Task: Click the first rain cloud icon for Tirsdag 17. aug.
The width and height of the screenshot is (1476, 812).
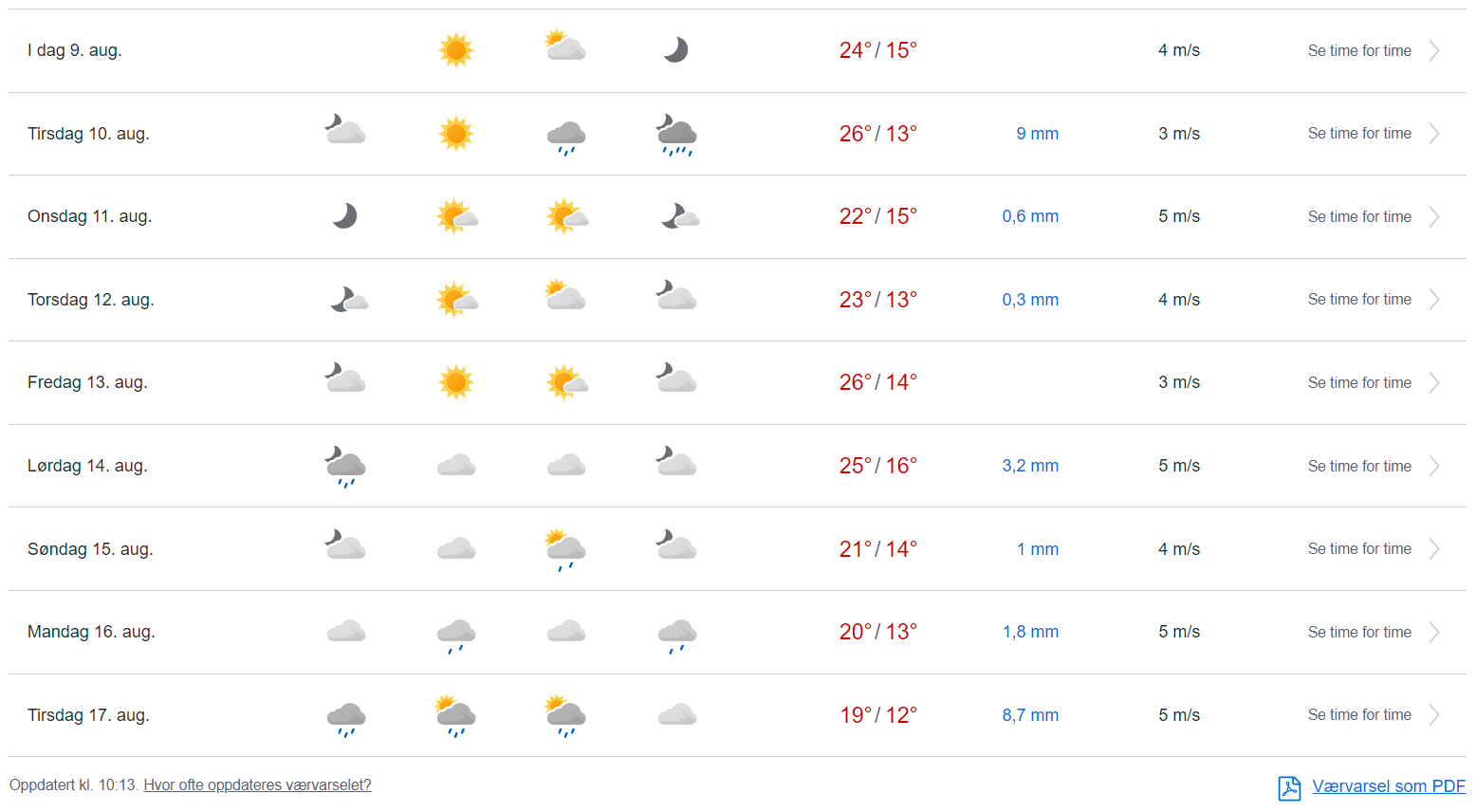Action: [x=345, y=718]
